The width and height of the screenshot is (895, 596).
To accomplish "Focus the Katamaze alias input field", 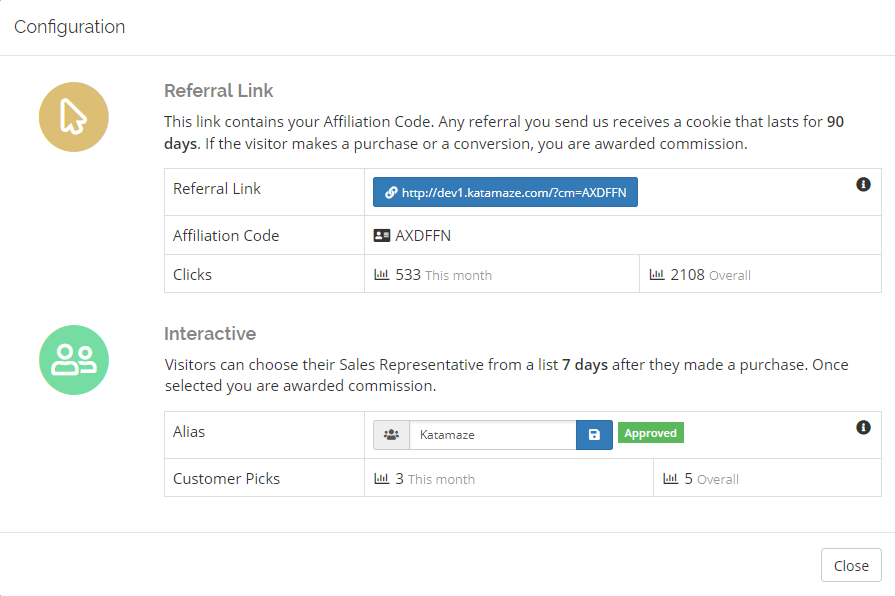I will (x=493, y=435).
